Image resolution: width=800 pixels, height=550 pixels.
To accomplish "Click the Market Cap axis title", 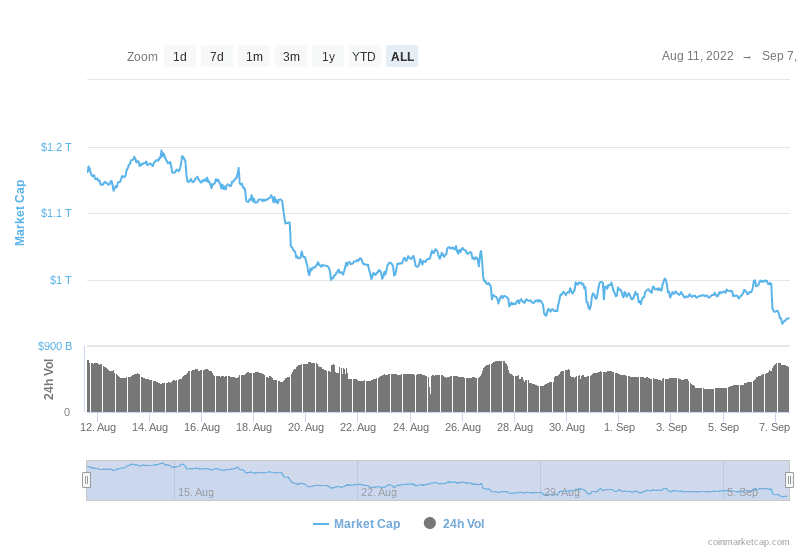I will point(19,213).
